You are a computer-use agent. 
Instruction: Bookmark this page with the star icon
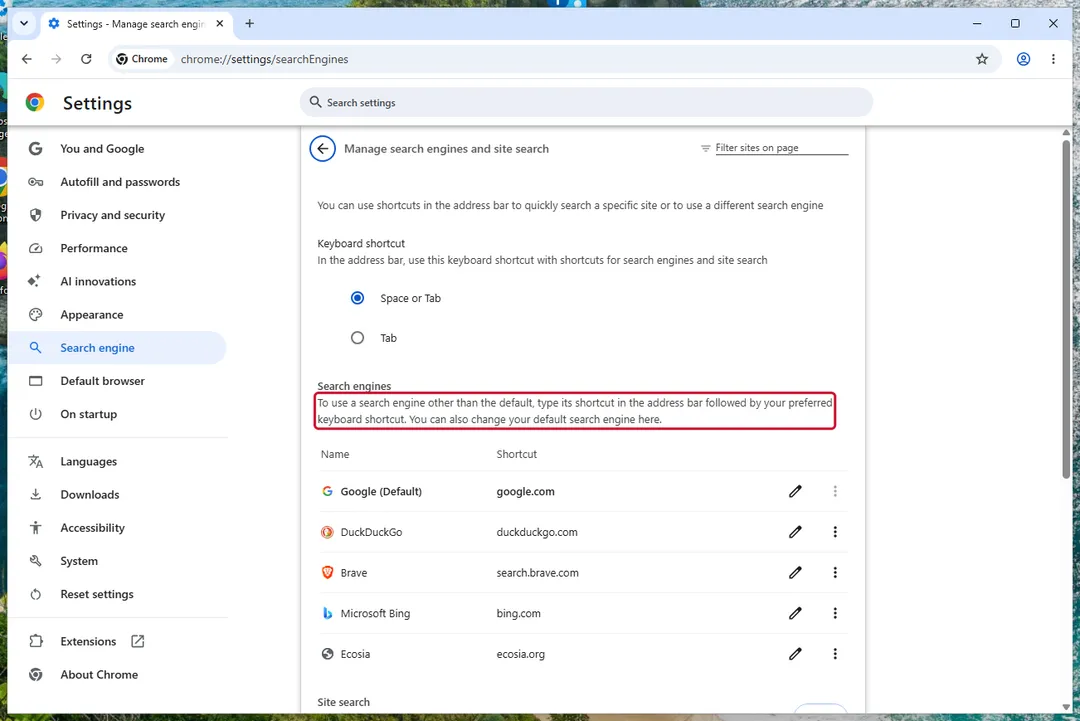(x=982, y=59)
